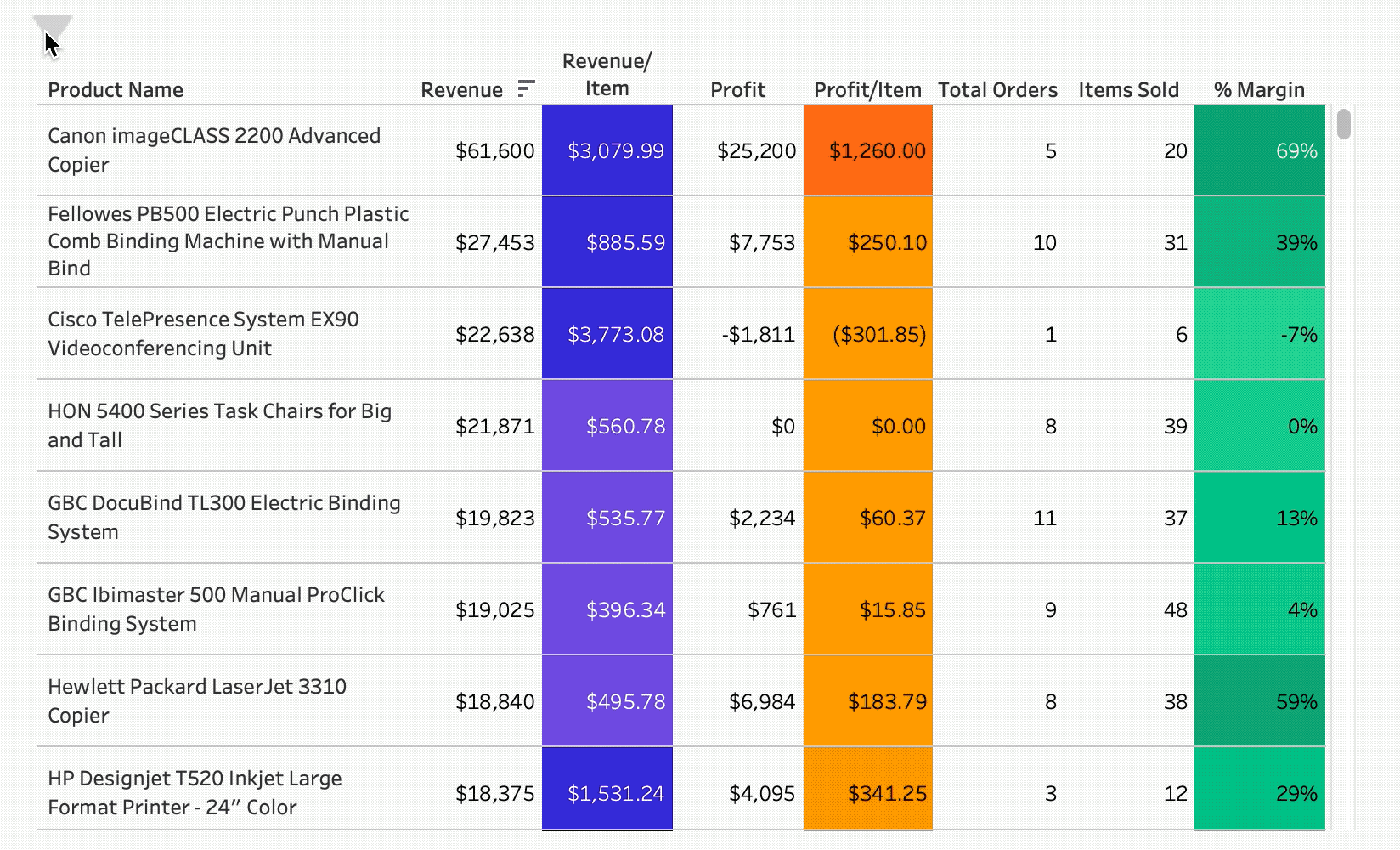The height and width of the screenshot is (850, 1400).
Task: Click the "Product Name" column header
Action: (116, 89)
